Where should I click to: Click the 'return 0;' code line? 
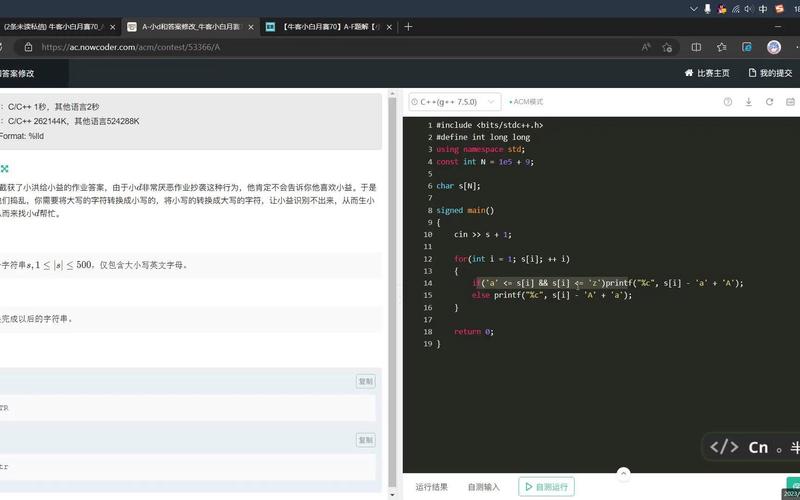(x=474, y=332)
